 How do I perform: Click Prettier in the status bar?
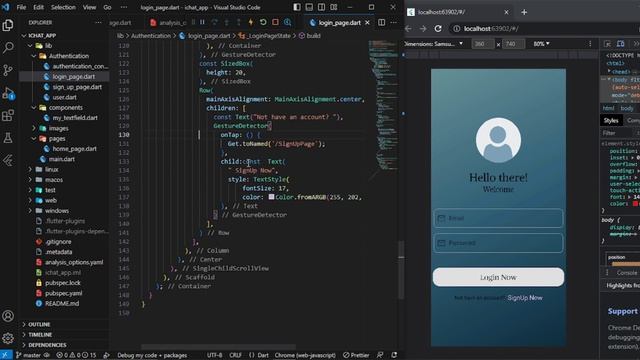pyautogui.click(x=356, y=355)
